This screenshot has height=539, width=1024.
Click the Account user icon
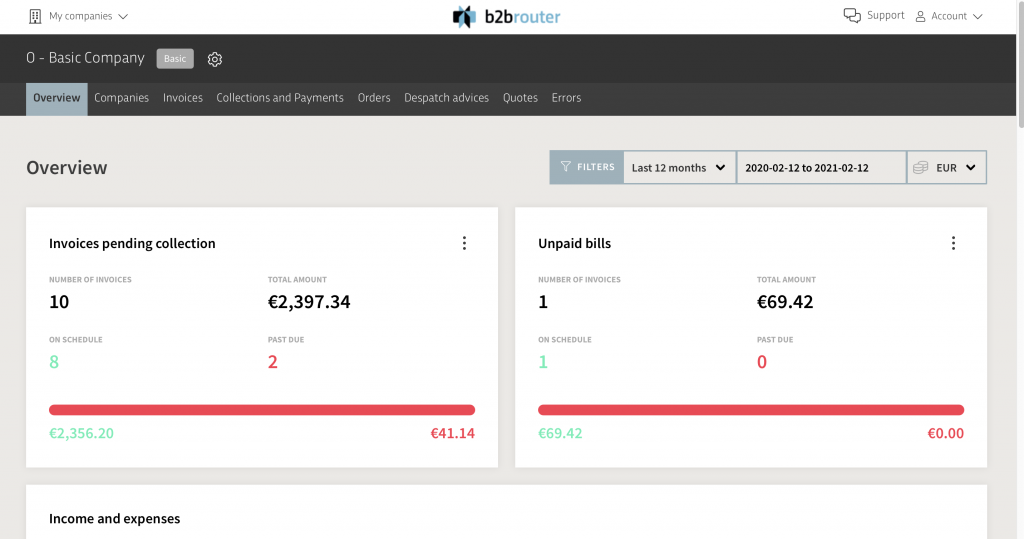click(921, 16)
